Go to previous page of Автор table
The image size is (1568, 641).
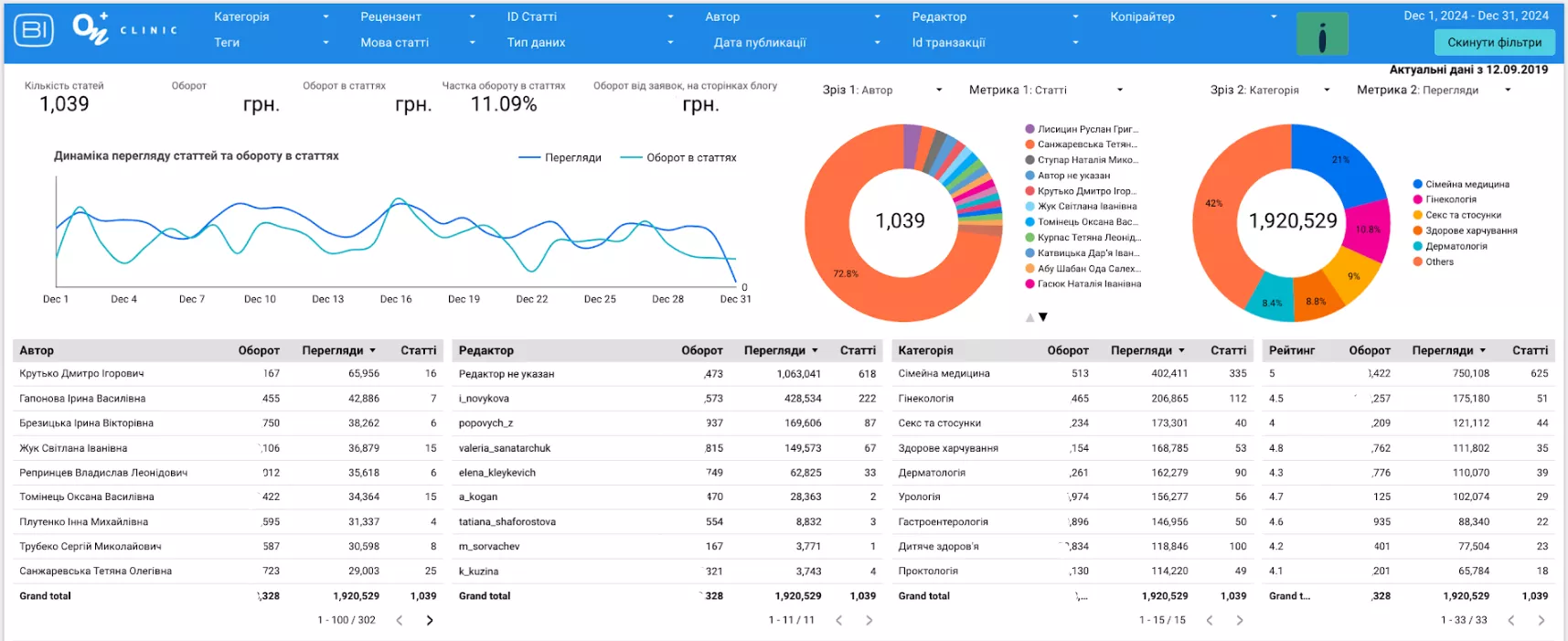click(400, 620)
